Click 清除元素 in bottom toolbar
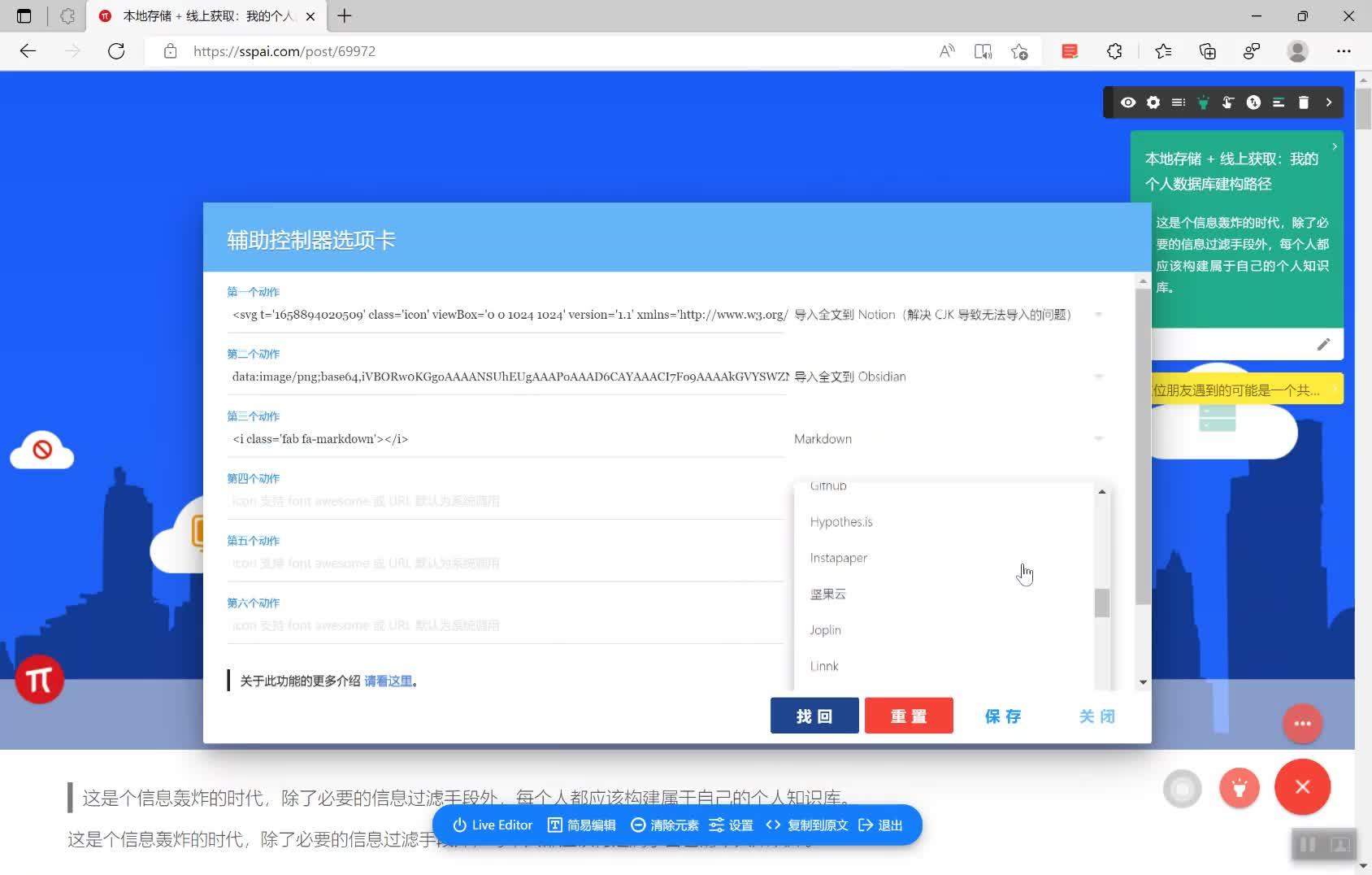This screenshot has width=1372, height=875. [665, 825]
